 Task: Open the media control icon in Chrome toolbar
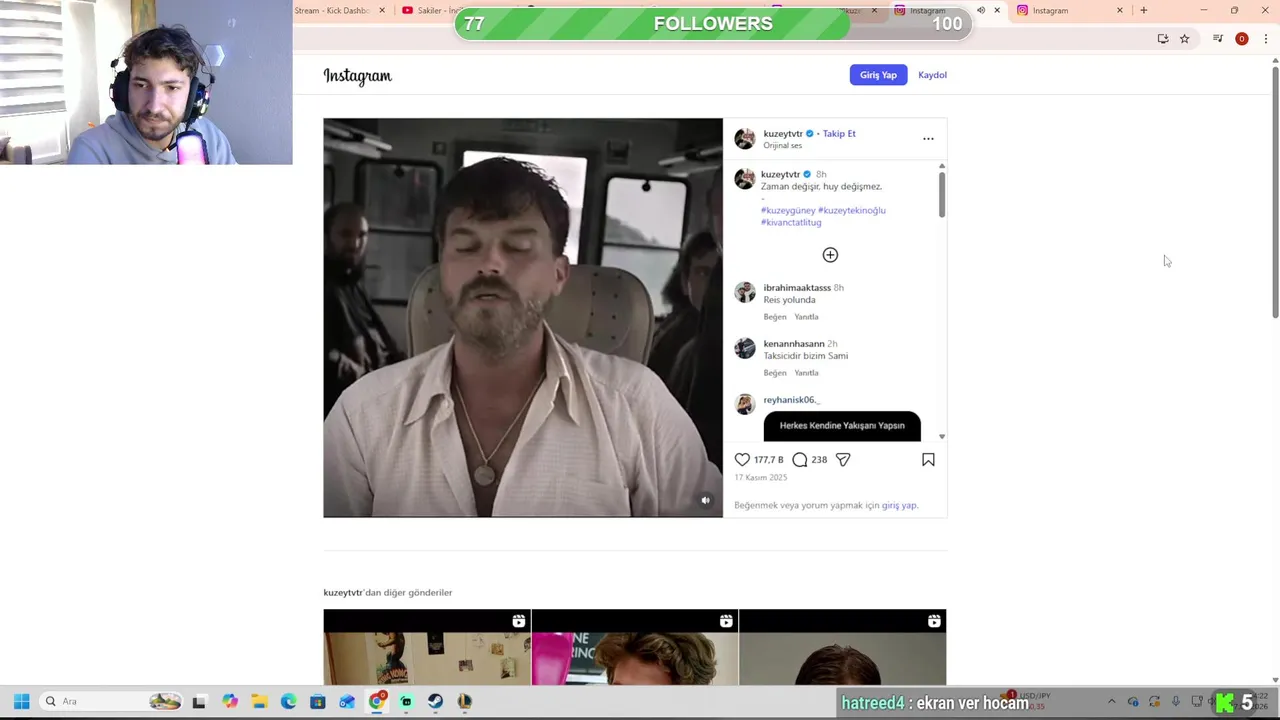coord(1218,39)
